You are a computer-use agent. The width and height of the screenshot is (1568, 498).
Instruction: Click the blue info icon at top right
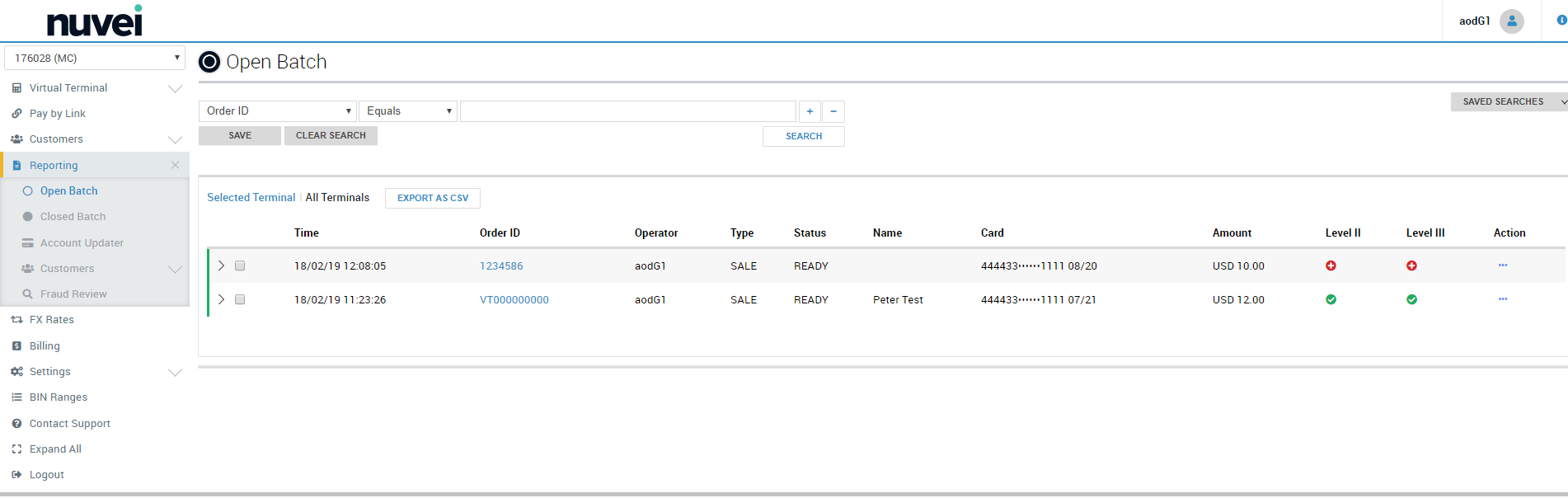(x=1561, y=21)
